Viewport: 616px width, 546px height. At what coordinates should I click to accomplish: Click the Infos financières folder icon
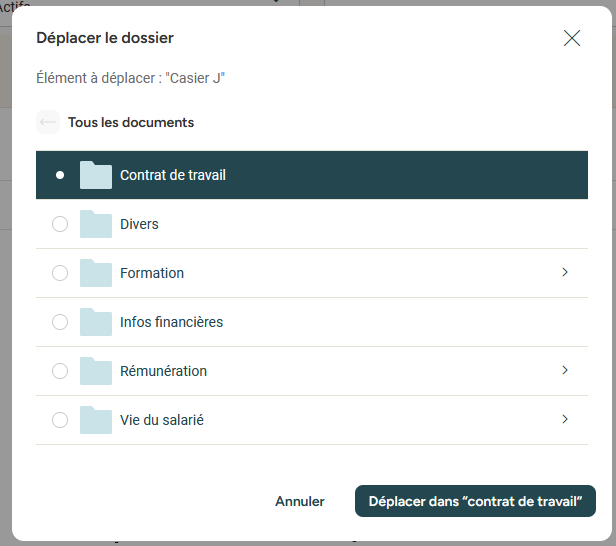[96, 322]
